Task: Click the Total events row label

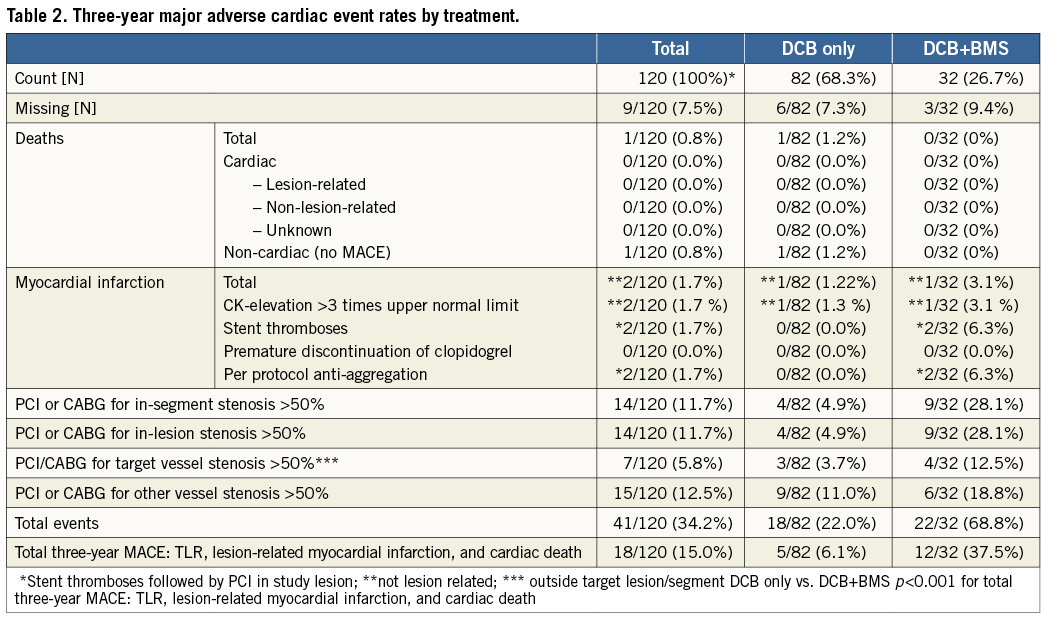Action: click(58, 523)
